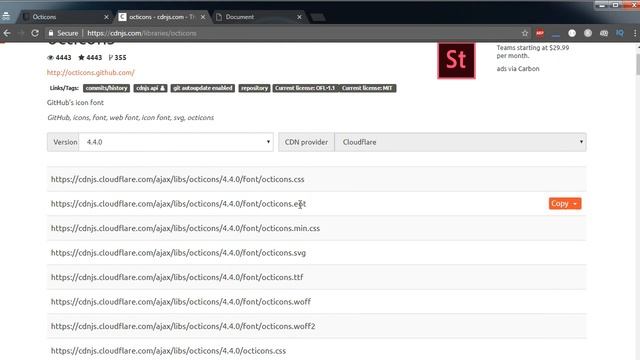The height and width of the screenshot is (360, 640).
Task: Close the octicons - cdnjs.com tab
Action: tap(203, 17)
